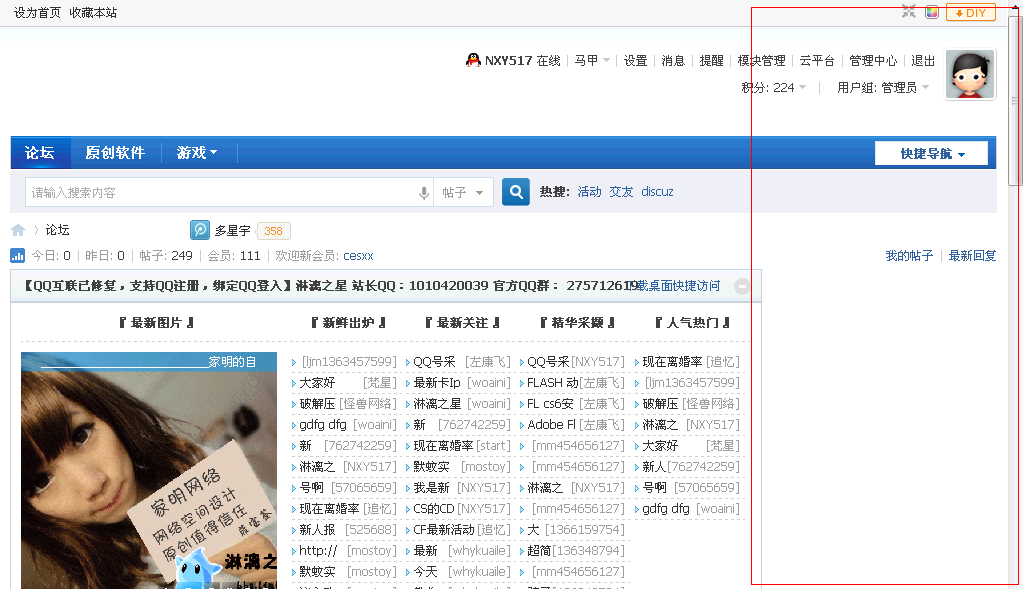Open the 最新图片 slideshow image
This screenshot has width=1023, height=589.
pos(149,470)
